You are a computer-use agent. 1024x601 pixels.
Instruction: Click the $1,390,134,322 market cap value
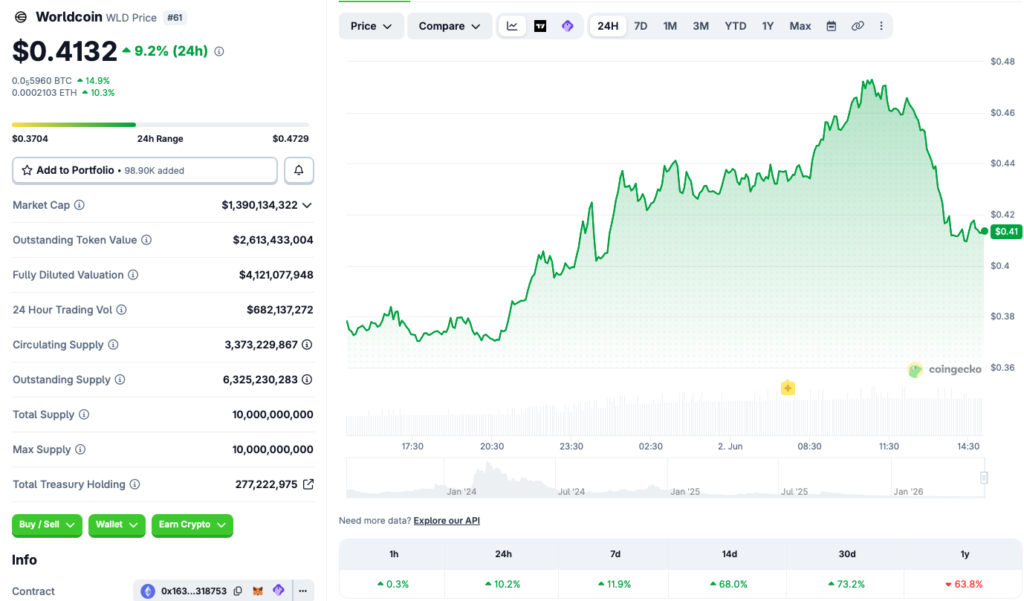[259, 205]
